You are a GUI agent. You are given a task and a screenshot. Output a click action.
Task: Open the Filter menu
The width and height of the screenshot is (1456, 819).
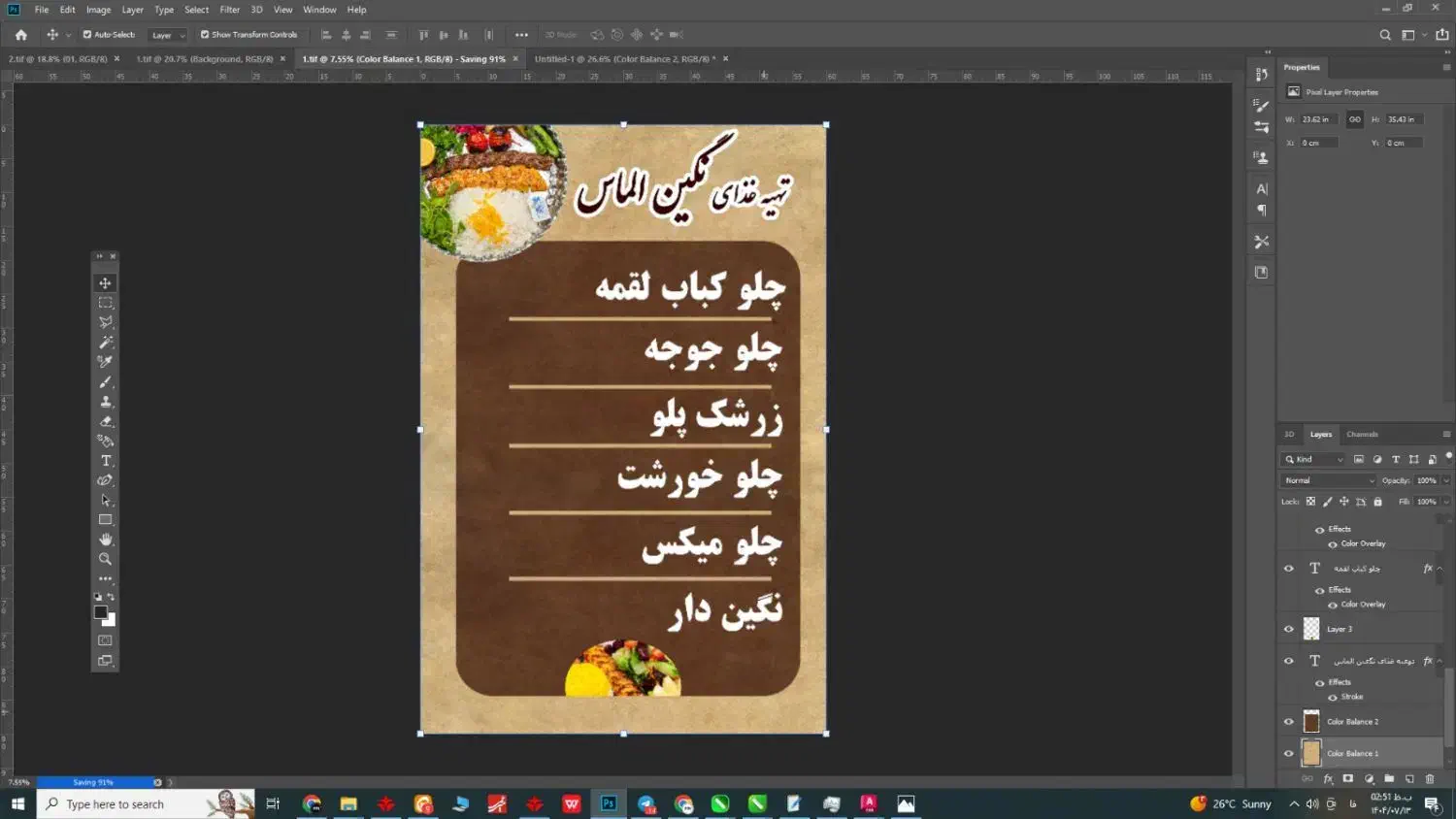click(230, 10)
